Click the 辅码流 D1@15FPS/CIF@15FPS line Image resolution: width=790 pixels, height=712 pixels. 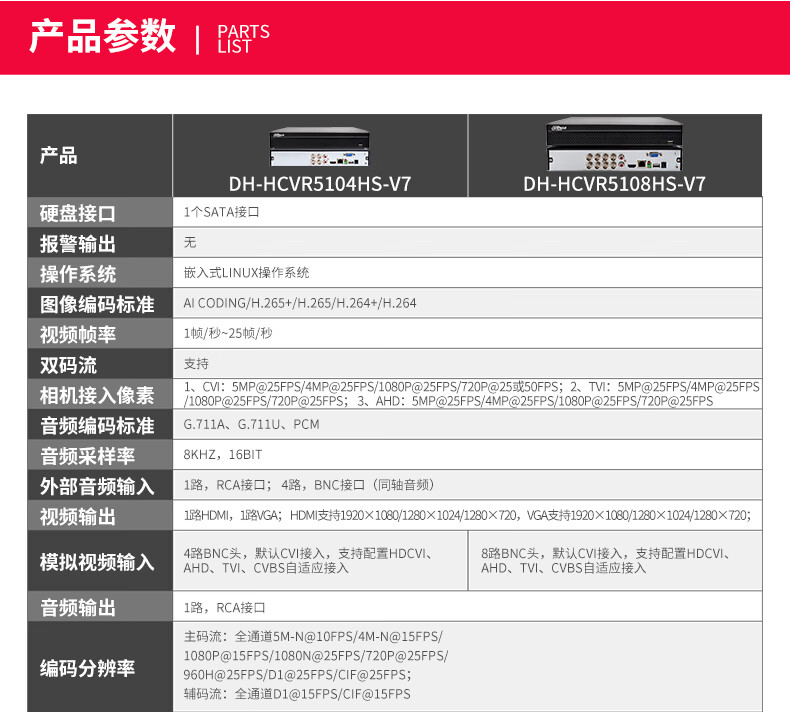297,694
